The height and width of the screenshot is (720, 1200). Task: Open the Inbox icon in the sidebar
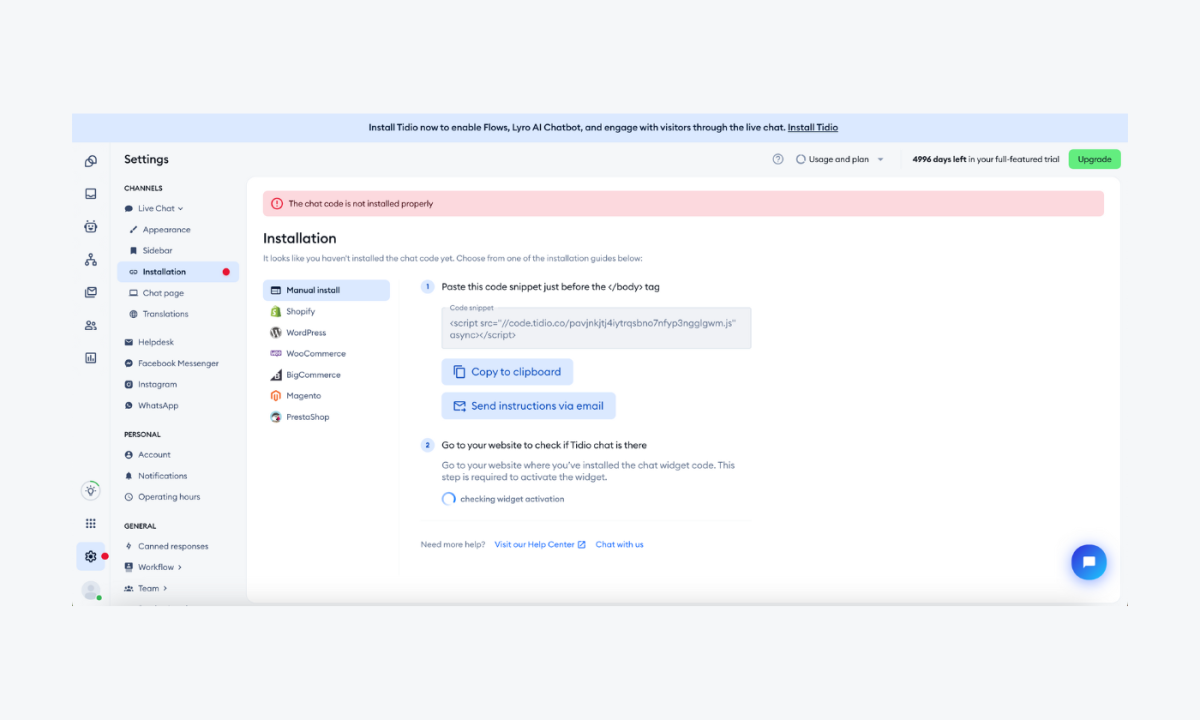point(90,193)
